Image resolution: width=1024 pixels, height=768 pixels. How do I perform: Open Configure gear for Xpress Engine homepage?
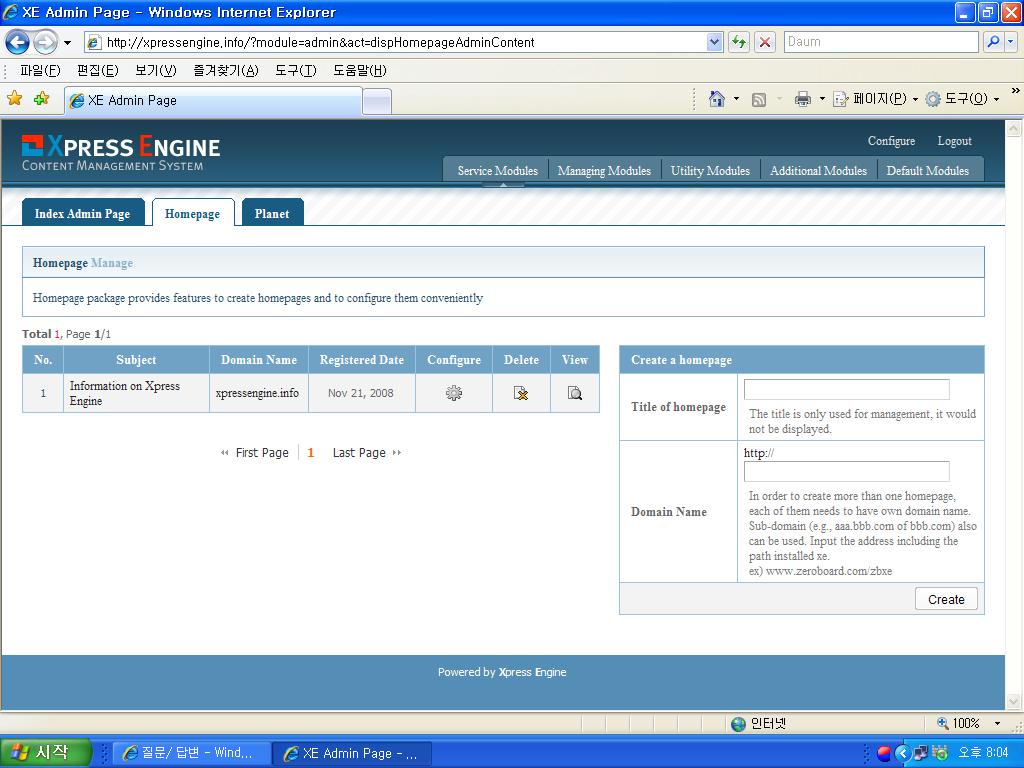(453, 392)
